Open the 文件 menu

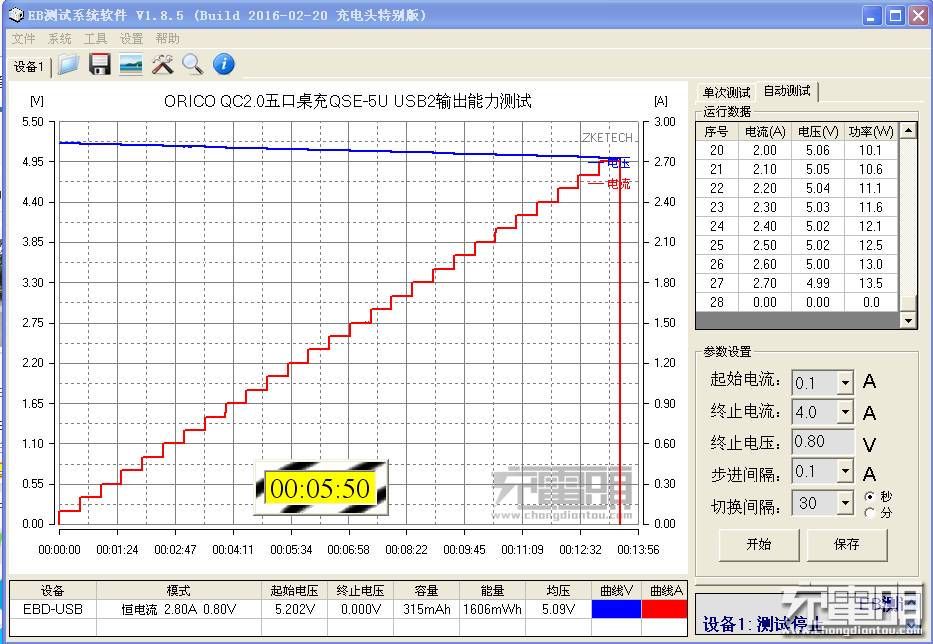click(23, 39)
